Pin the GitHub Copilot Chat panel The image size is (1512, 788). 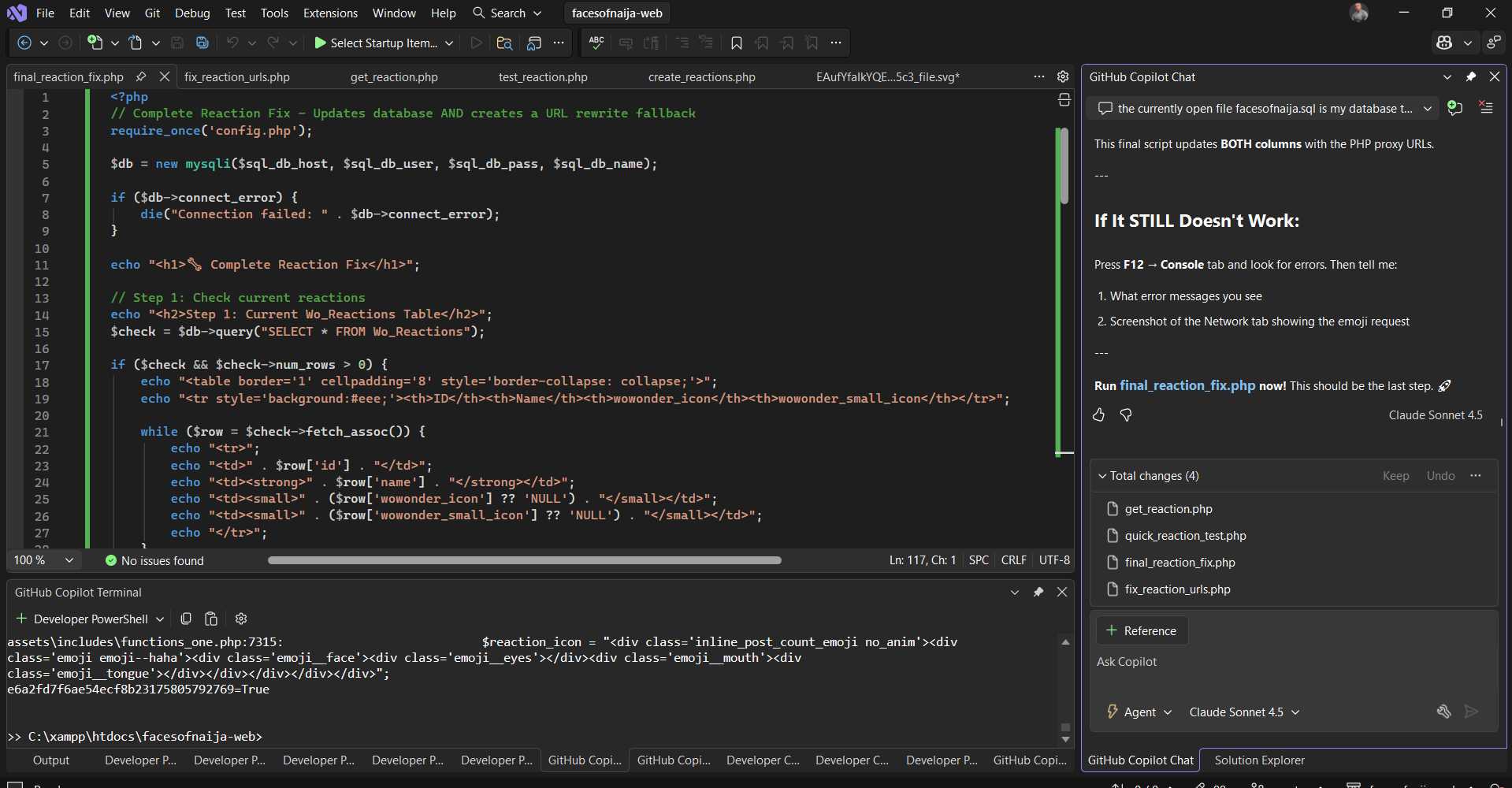tap(1470, 76)
